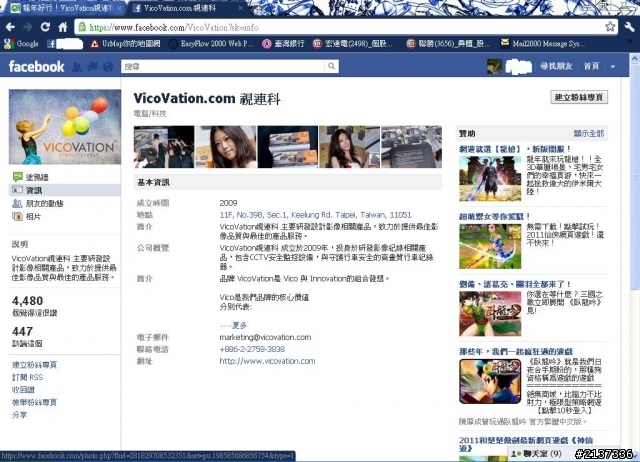Click the page scrollbar up arrow
640x462 pixels.
(635, 59)
